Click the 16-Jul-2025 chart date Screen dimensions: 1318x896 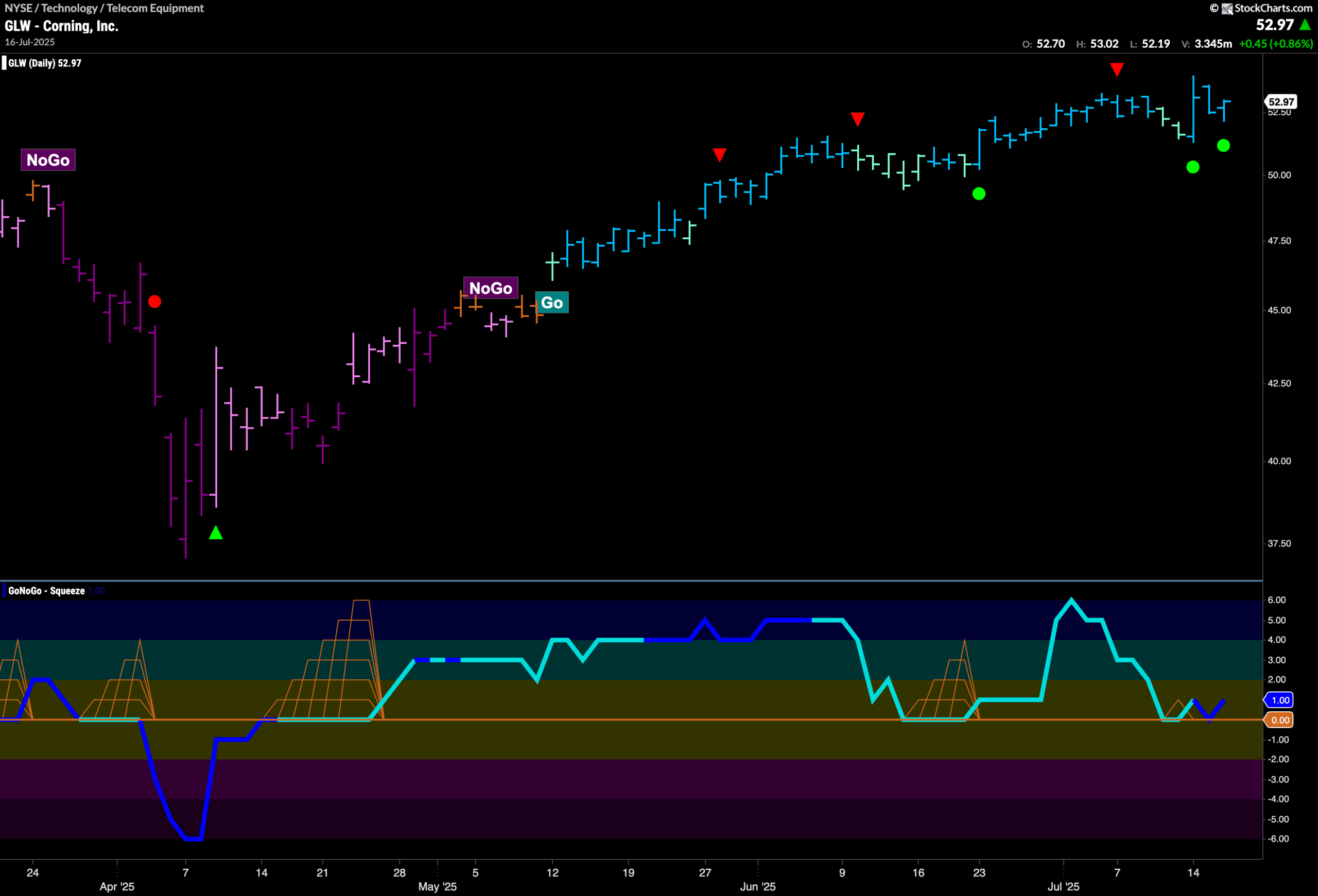tap(29, 42)
